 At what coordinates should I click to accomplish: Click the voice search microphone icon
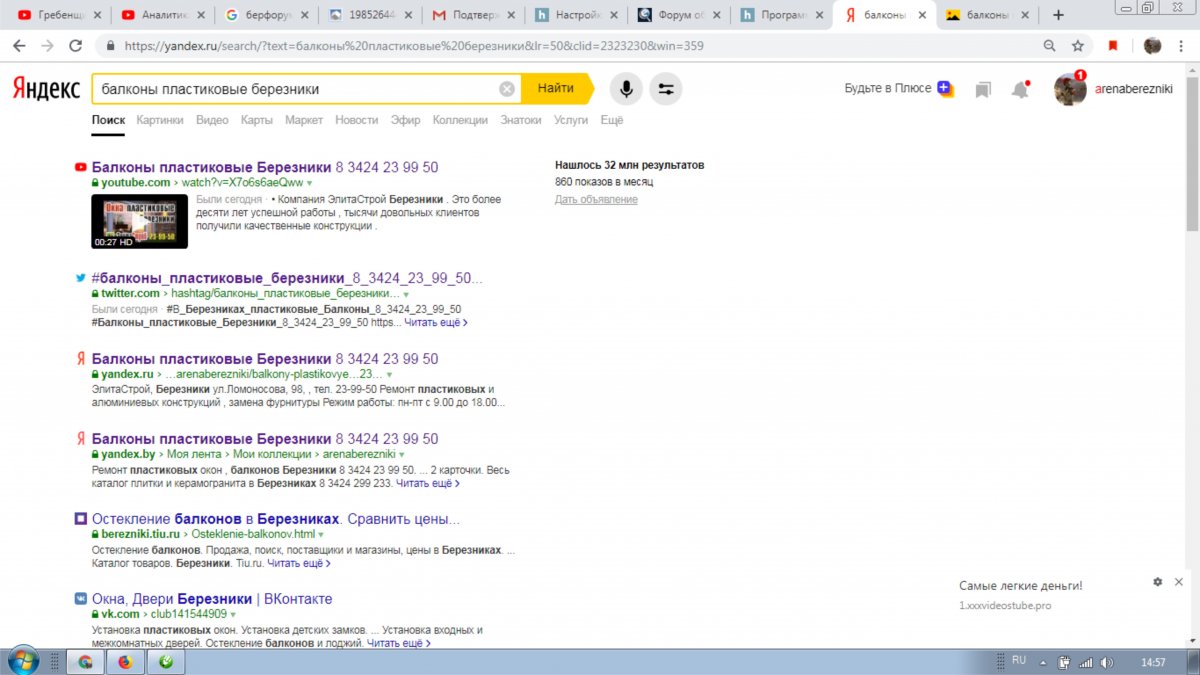click(626, 89)
